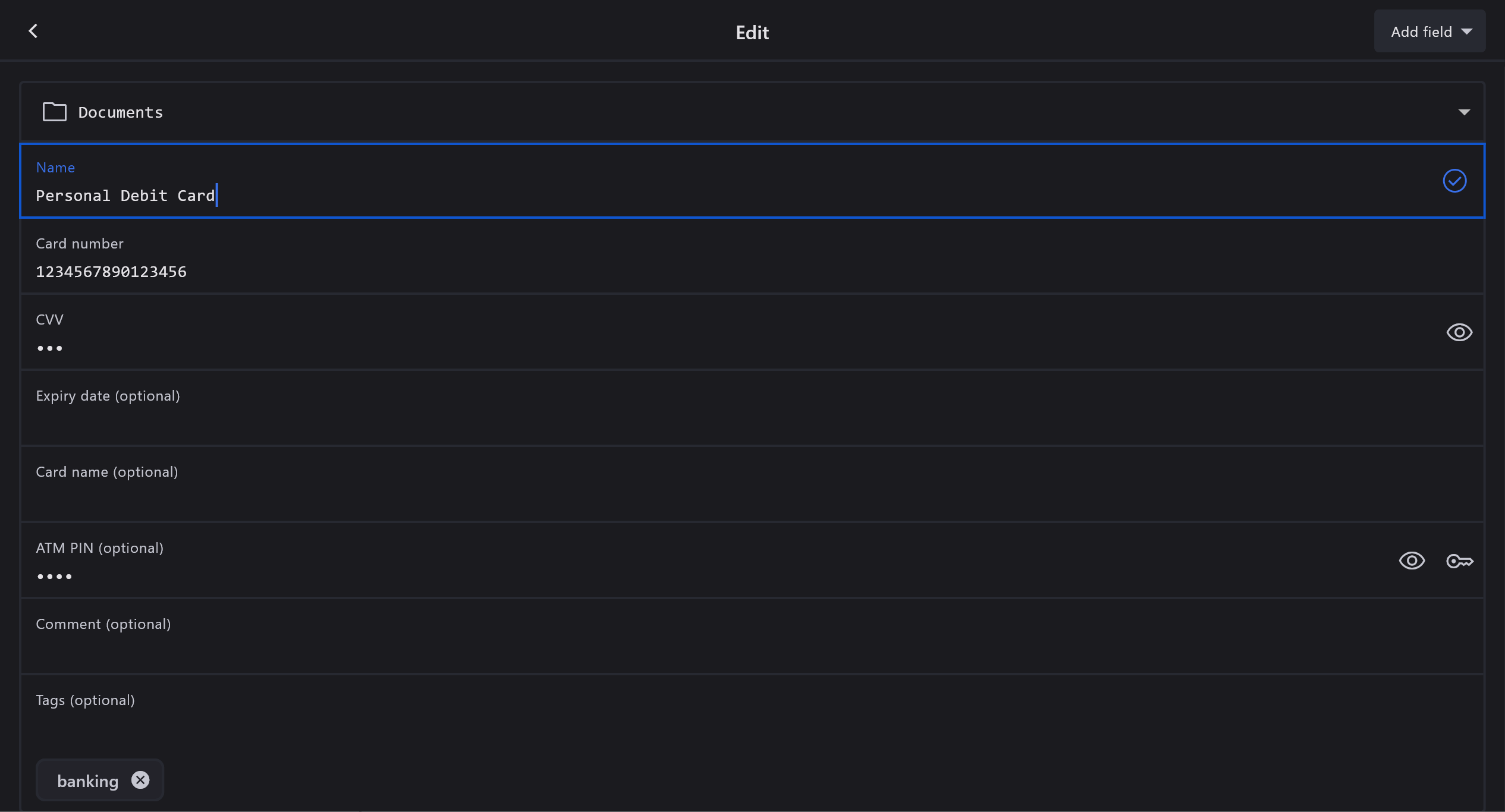Open the Add field dropdown
Image resolution: width=1505 pixels, height=812 pixels.
[x=1429, y=32]
